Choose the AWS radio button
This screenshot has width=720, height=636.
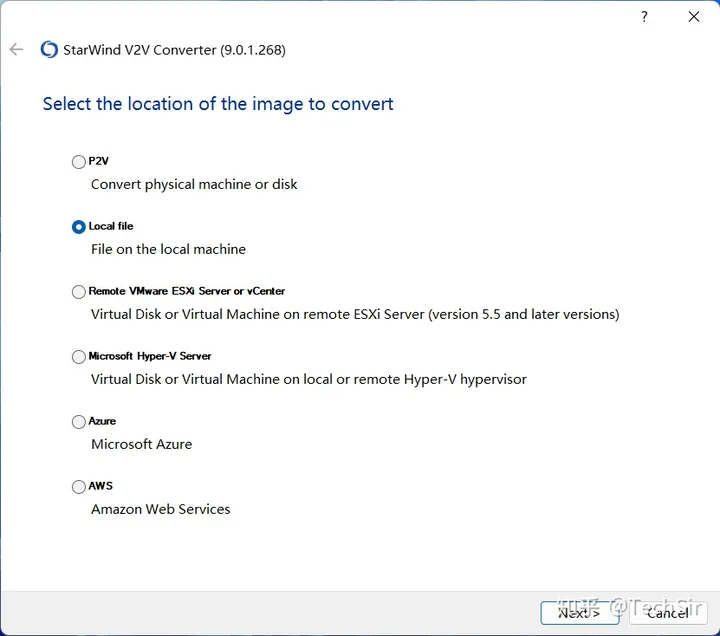pyautogui.click(x=79, y=487)
